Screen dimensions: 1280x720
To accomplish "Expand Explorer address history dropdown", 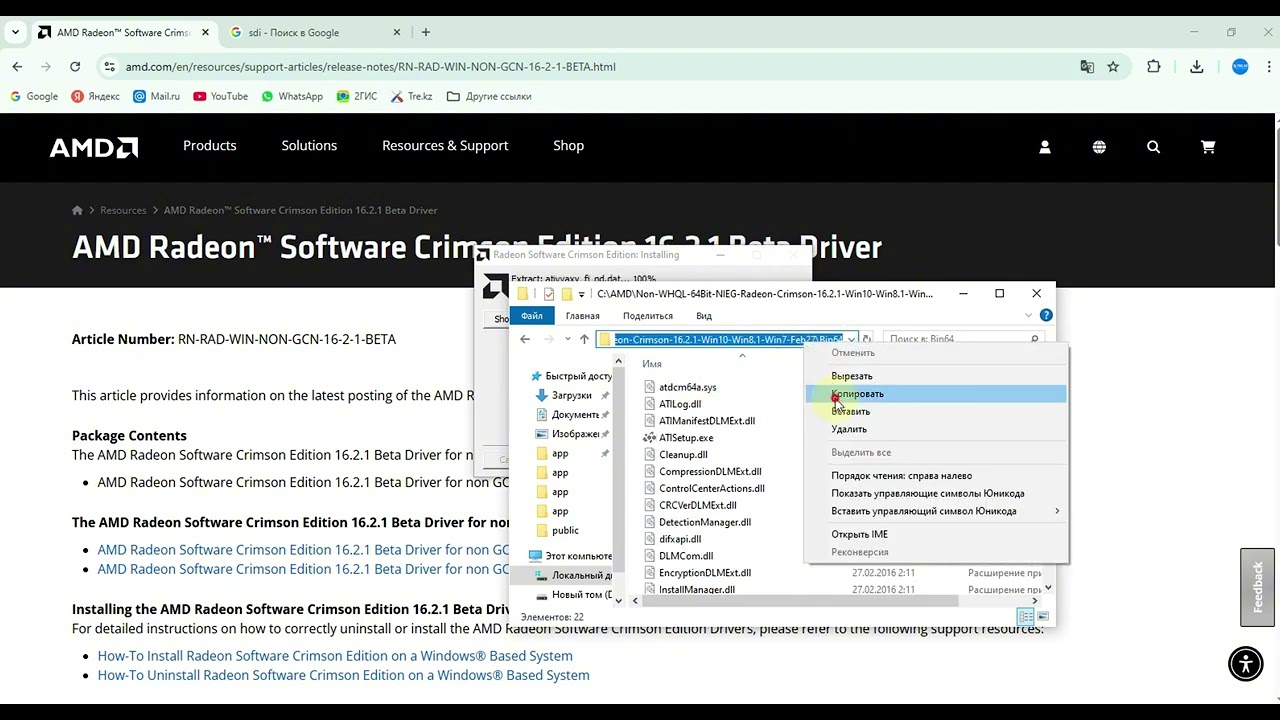I will click(851, 339).
